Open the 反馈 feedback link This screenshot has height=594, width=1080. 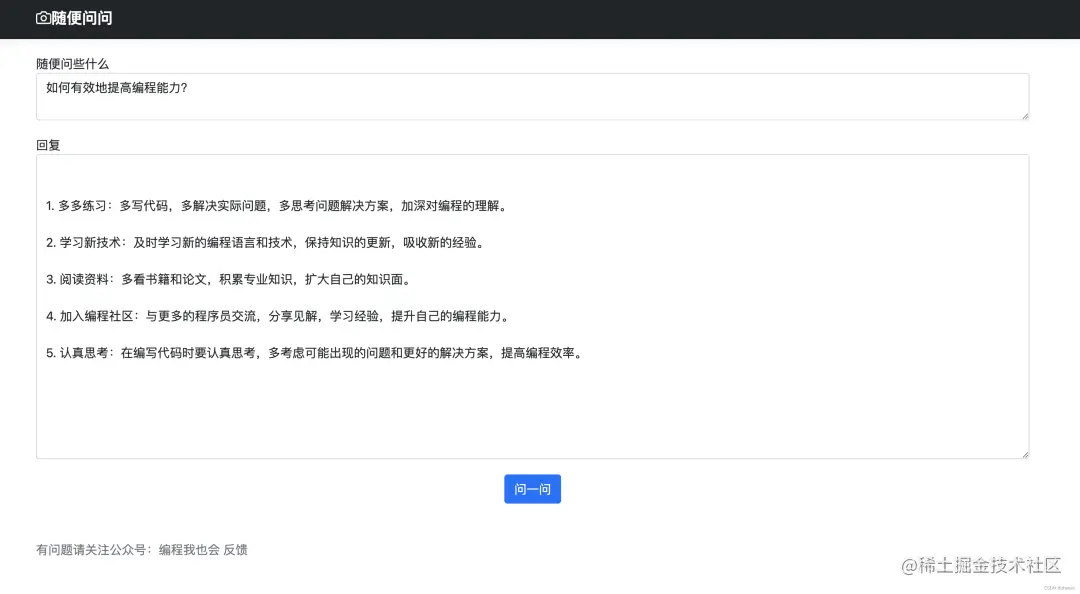point(235,549)
